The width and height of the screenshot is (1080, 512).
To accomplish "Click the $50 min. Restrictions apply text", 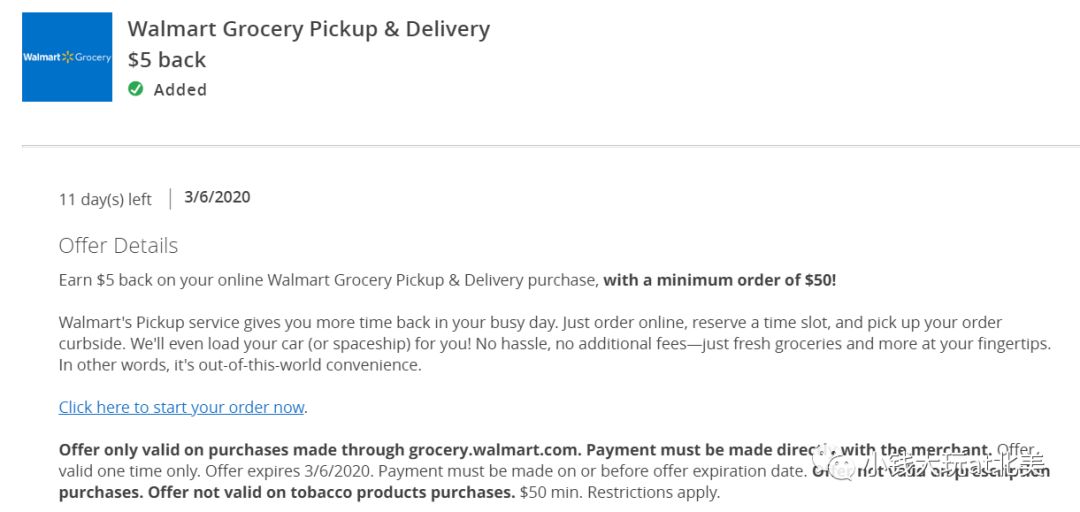I will click(620, 493).
